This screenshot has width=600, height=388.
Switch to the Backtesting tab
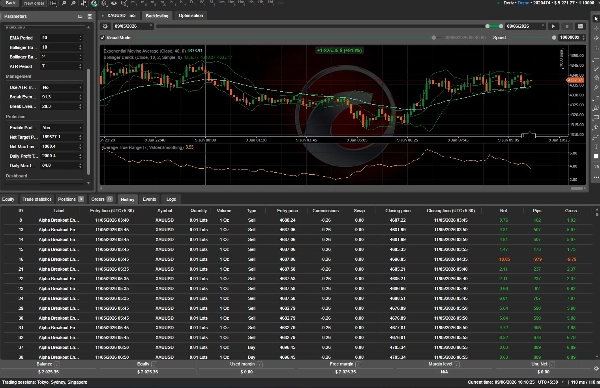coord(157,16)
